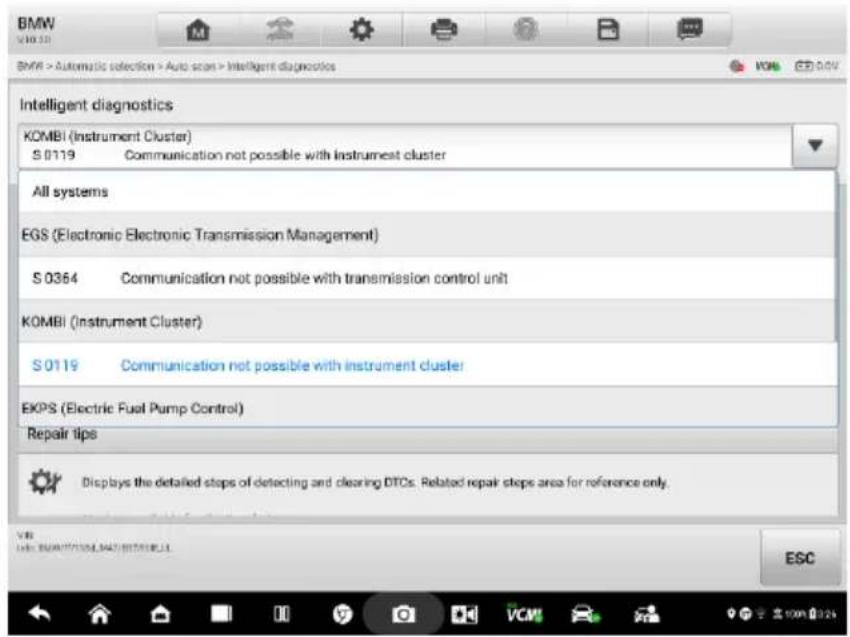The image size is (850, 637).
Task: Click the Repair tips gear icon
Action: pyautogui.click(x=44, y=481)
